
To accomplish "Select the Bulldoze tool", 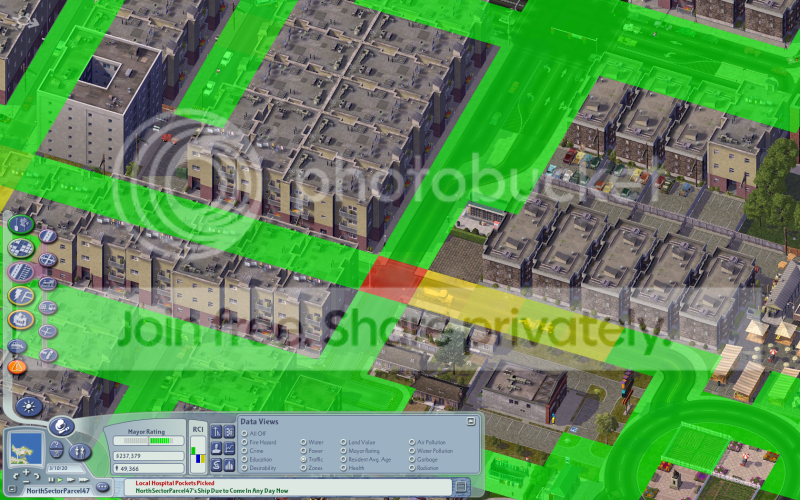I will tap(17, 346).
